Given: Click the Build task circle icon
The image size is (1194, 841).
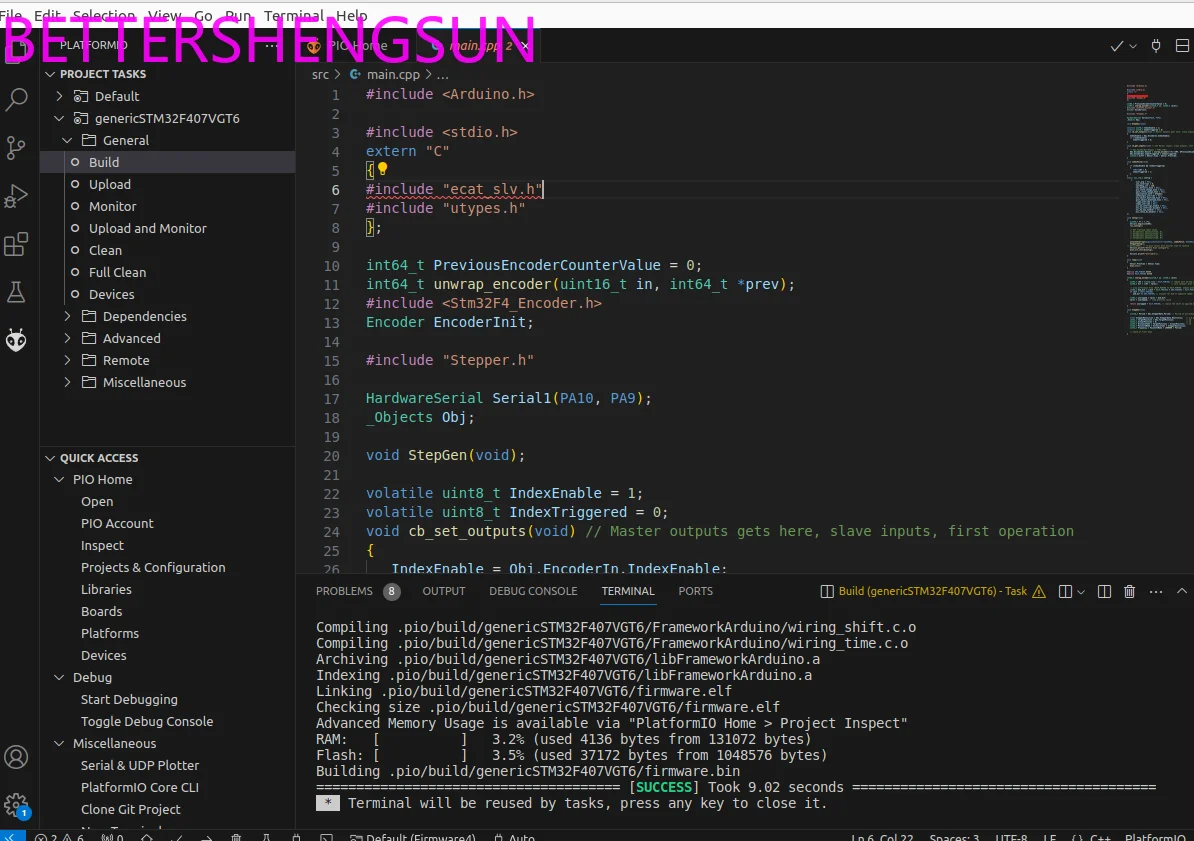Looking at the screenshot, I should click(75, 162).
